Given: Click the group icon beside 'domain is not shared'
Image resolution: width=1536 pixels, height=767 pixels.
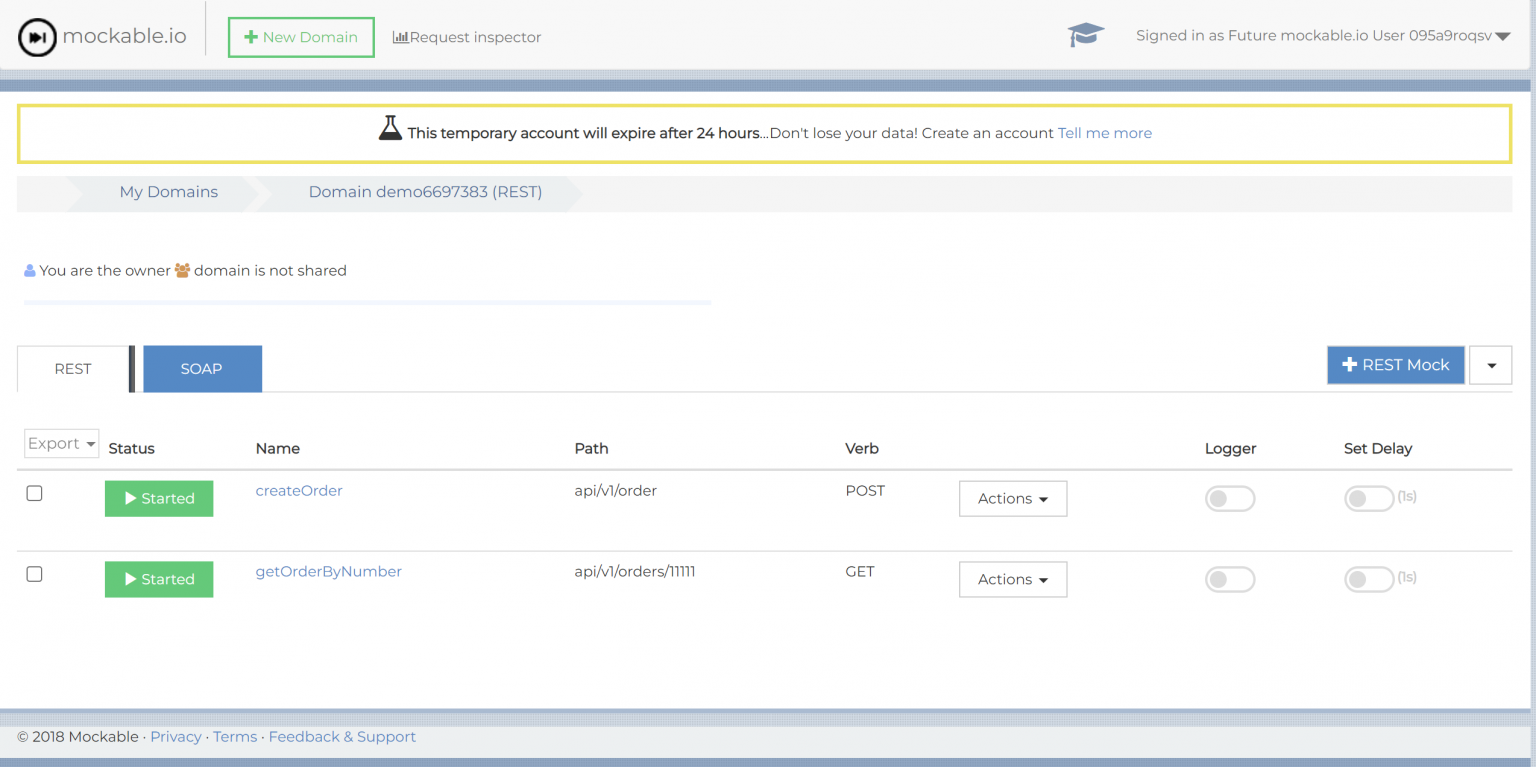Looking at the screenshot, I should [182, 269].
